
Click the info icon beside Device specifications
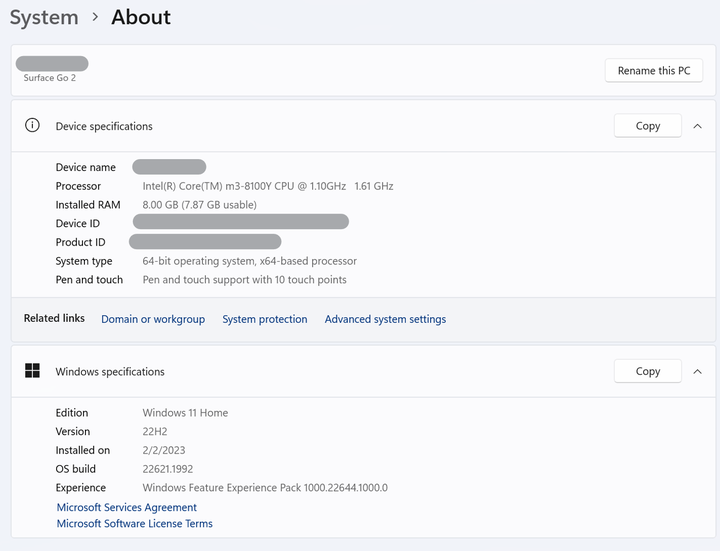point(32,125)
